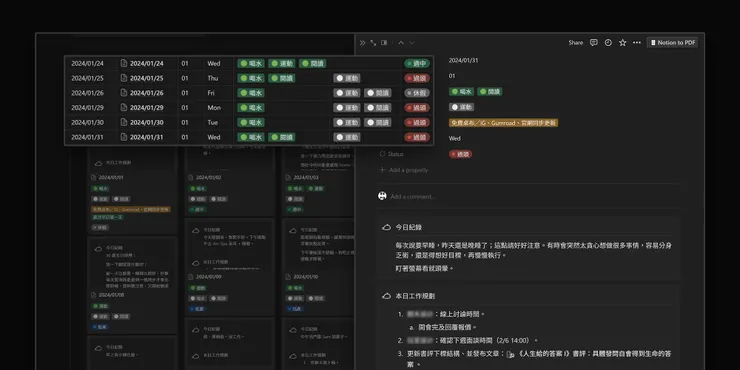Go to previous page with up chevron
This screenshot has width=740, height=370.
pos(401,43)
